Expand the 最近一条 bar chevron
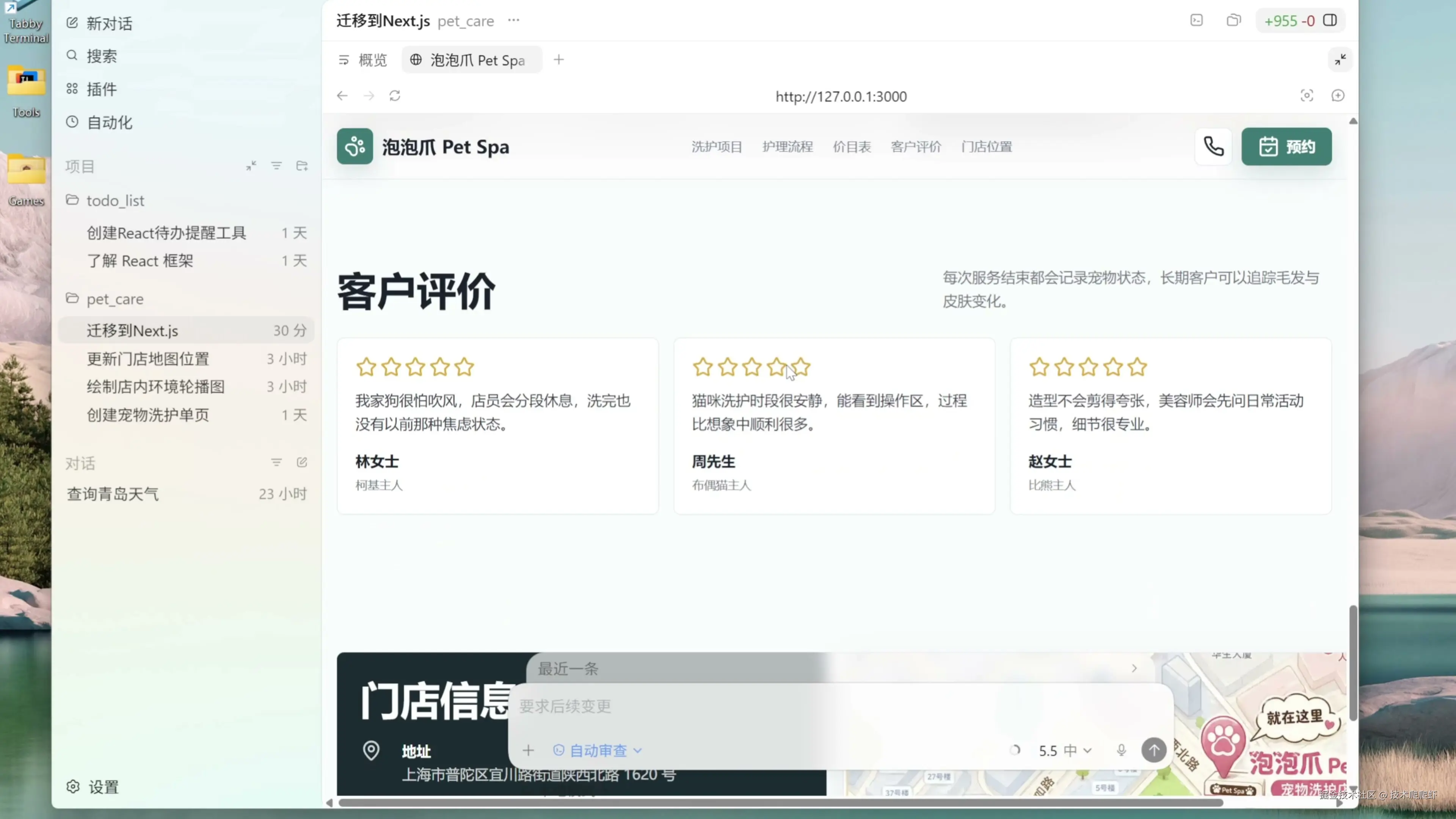1456x819 pixels. click(x=1134, y=668)
